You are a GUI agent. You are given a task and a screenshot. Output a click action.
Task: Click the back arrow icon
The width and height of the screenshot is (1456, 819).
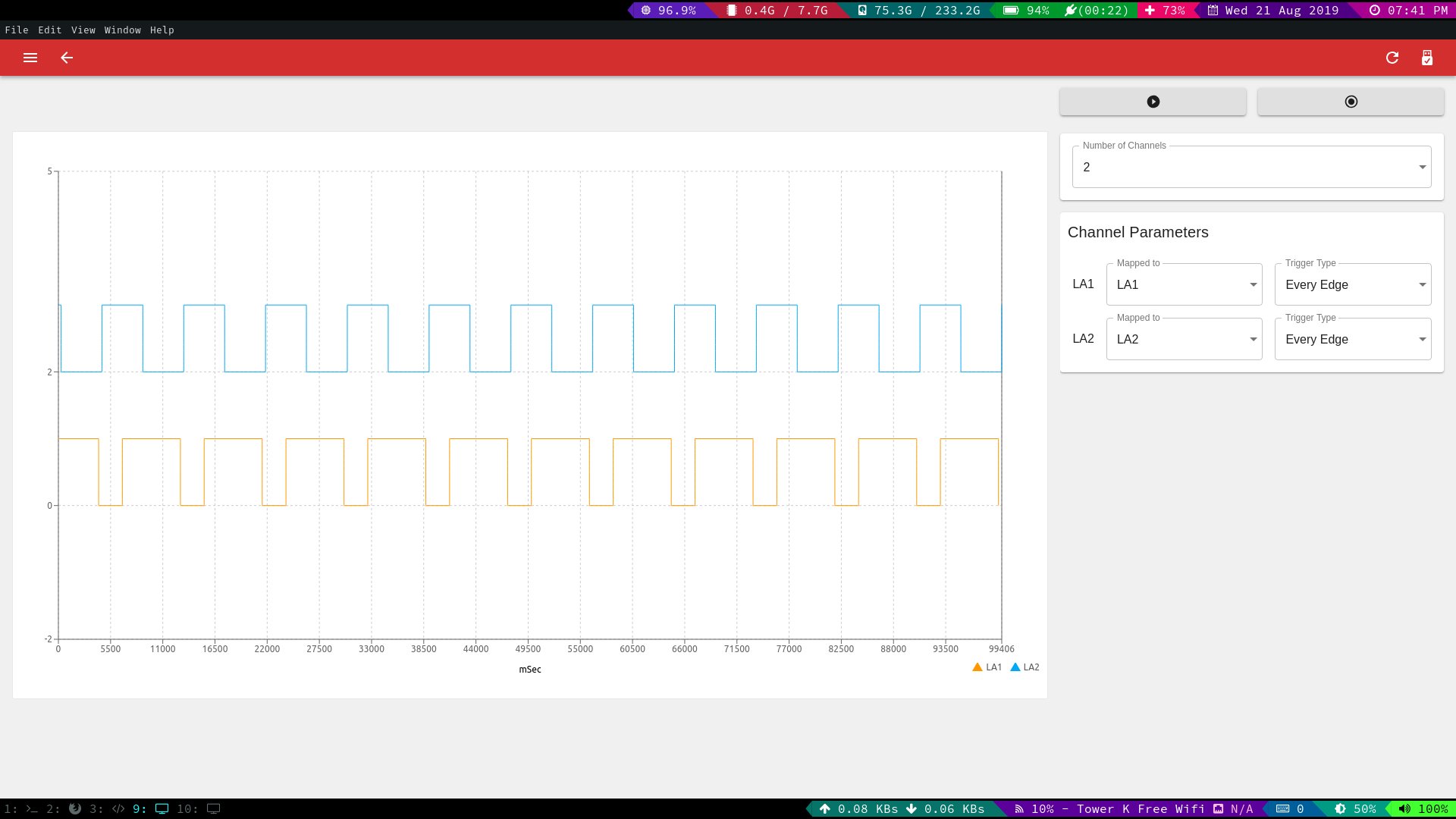tap(67, 58)
